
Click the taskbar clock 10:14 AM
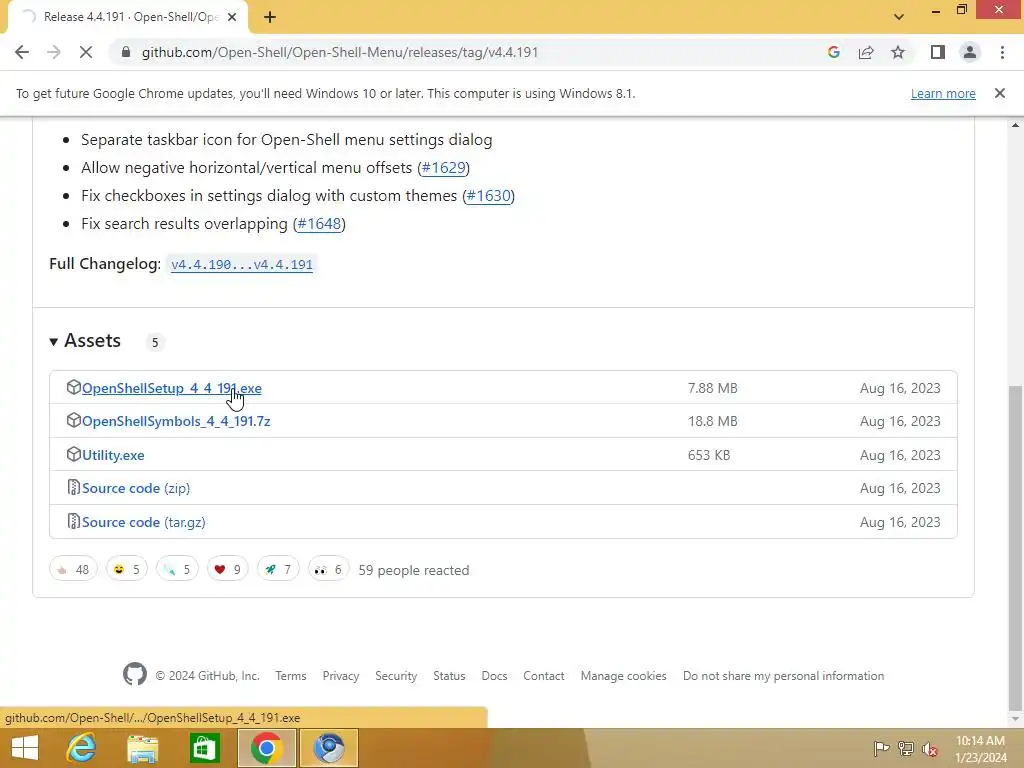click(x=980, y=741)
